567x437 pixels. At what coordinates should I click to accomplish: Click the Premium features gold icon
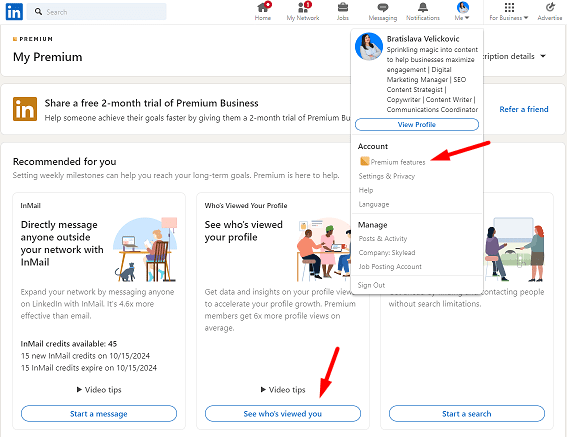coord(364,161)
